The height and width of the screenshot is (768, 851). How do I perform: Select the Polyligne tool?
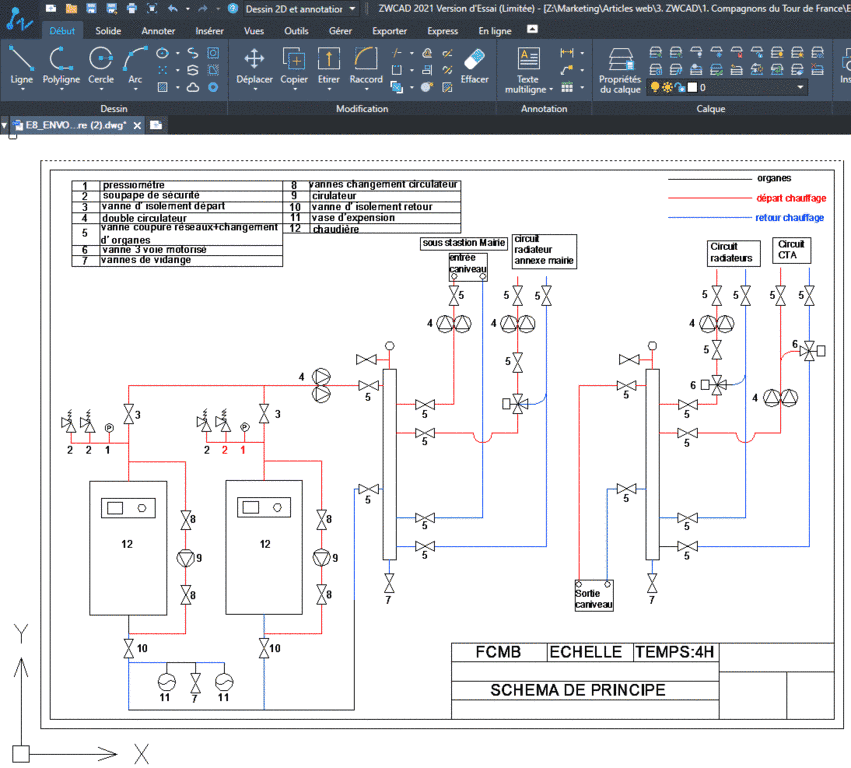click(61, 65)
